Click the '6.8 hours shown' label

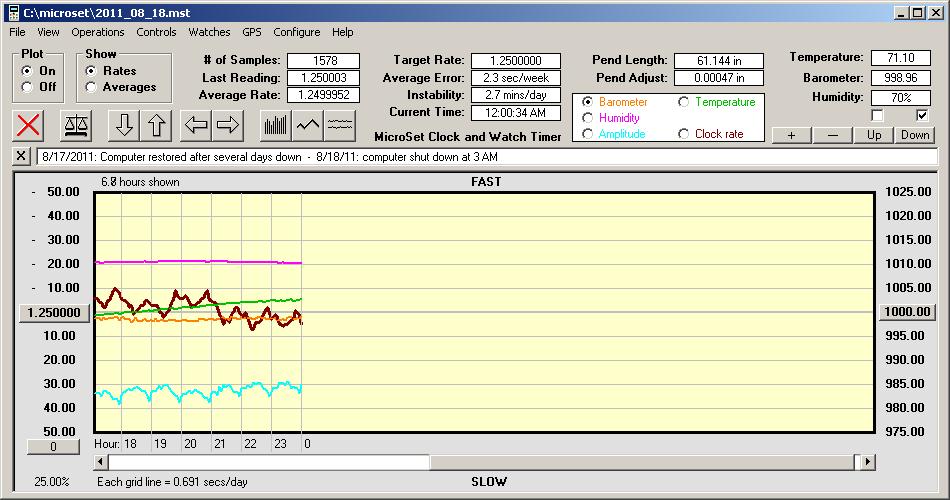click(x=140, y=182)
